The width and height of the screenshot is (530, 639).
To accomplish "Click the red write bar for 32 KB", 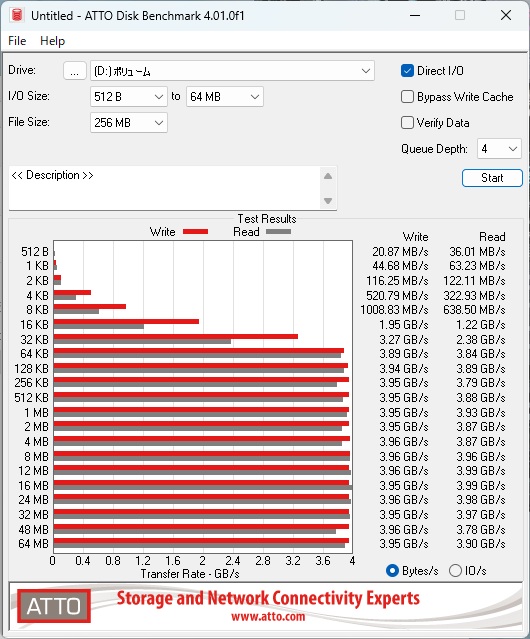I will tap(176, 337).
